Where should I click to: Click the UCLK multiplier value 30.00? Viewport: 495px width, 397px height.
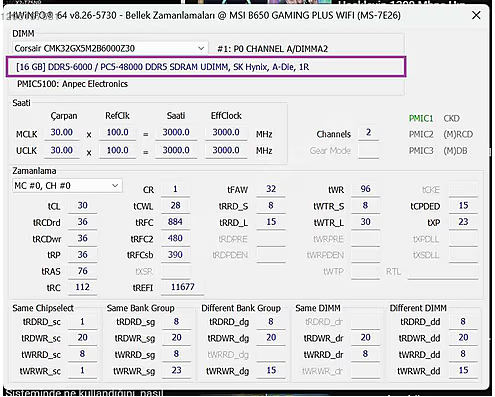click(x=62, y=150)
